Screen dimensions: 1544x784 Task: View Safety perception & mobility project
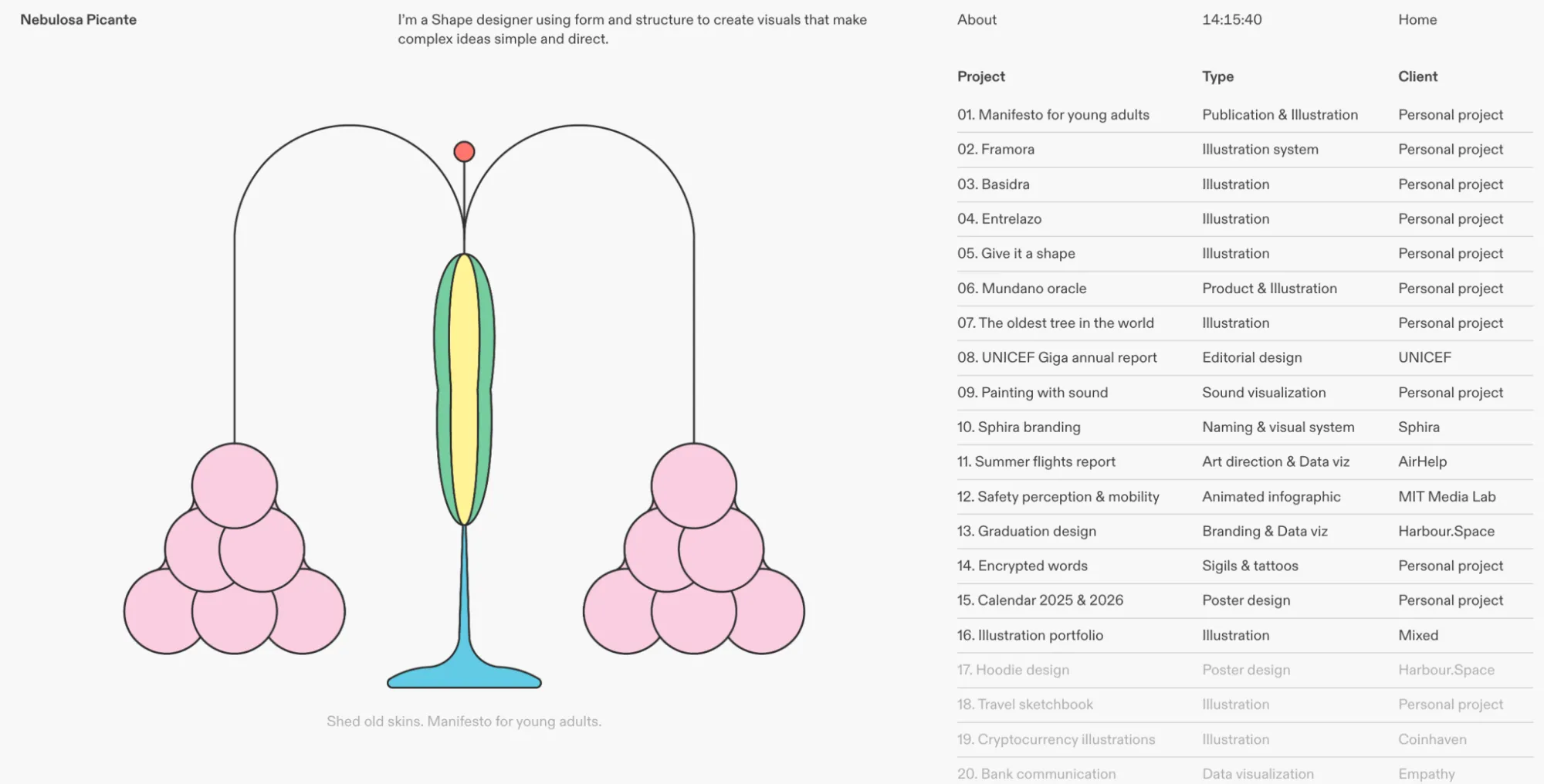pyautogui.click(x=1058, y=497)
